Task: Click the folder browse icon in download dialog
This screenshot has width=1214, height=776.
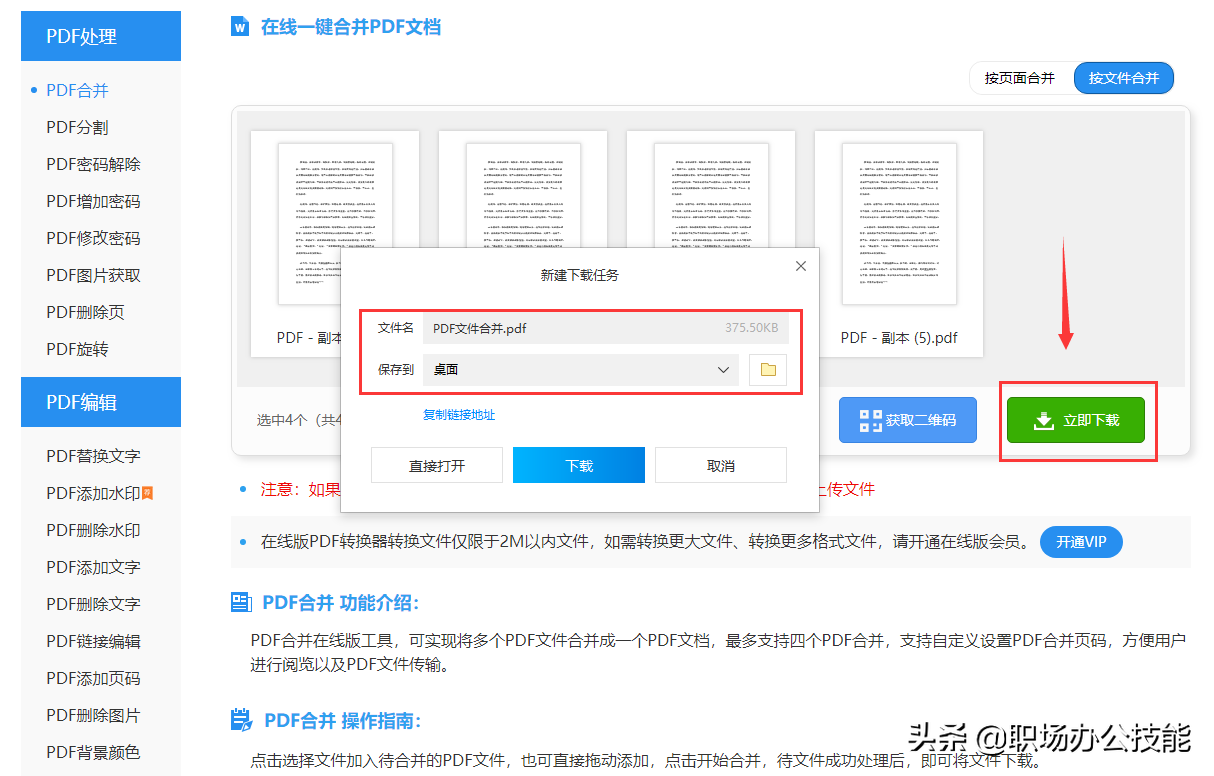Action: (768, 370)
